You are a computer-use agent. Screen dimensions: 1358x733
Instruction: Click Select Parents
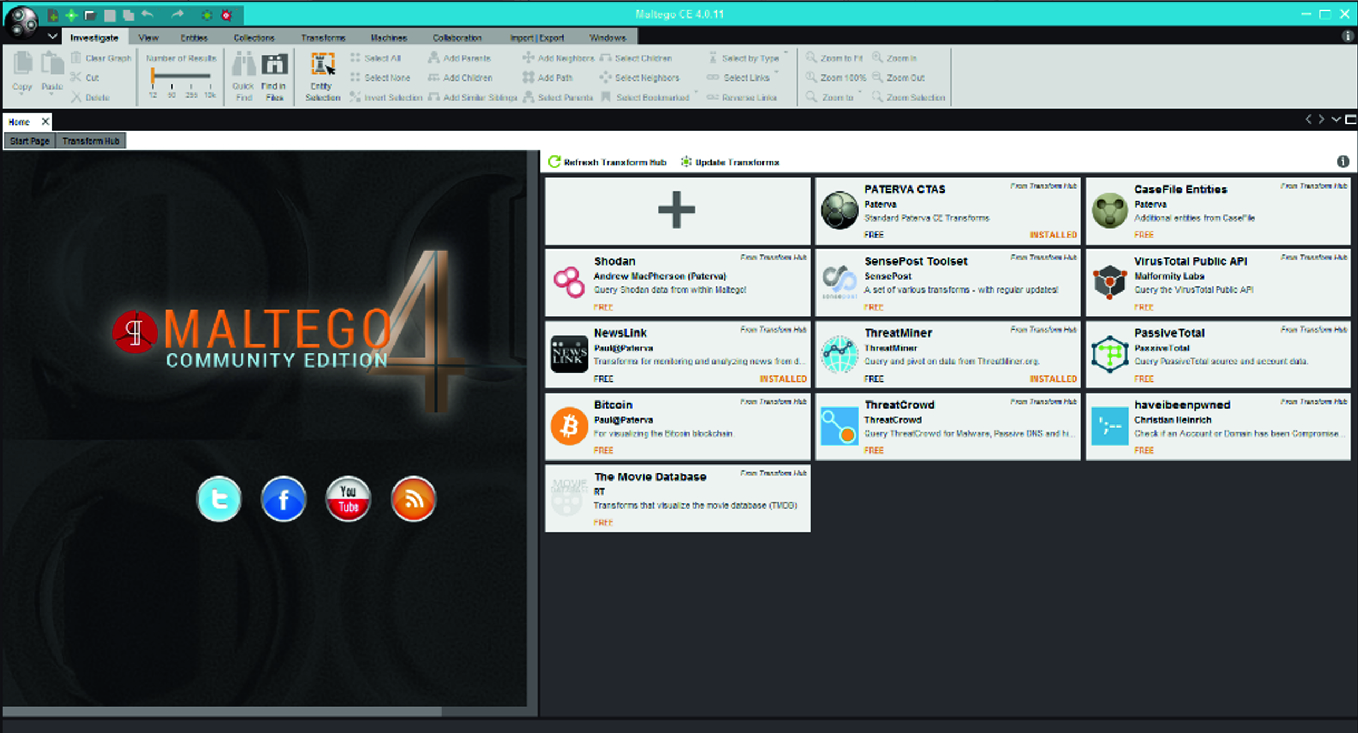557,97
